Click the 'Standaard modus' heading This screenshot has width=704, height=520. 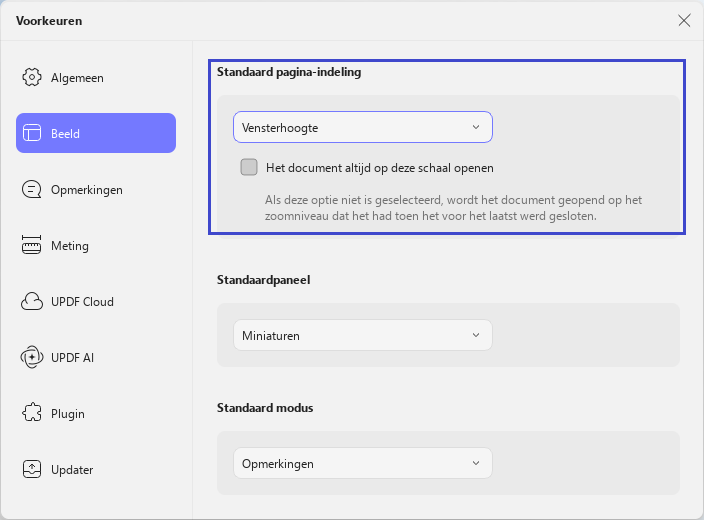[265, 408]
